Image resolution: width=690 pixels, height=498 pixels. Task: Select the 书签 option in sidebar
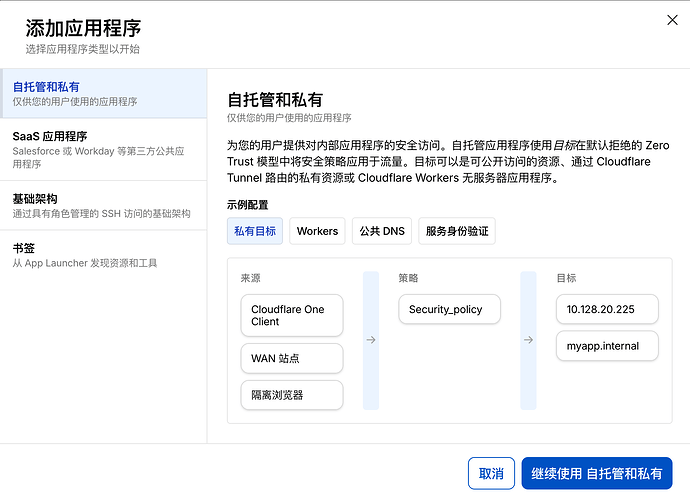[x=104, y=255]
